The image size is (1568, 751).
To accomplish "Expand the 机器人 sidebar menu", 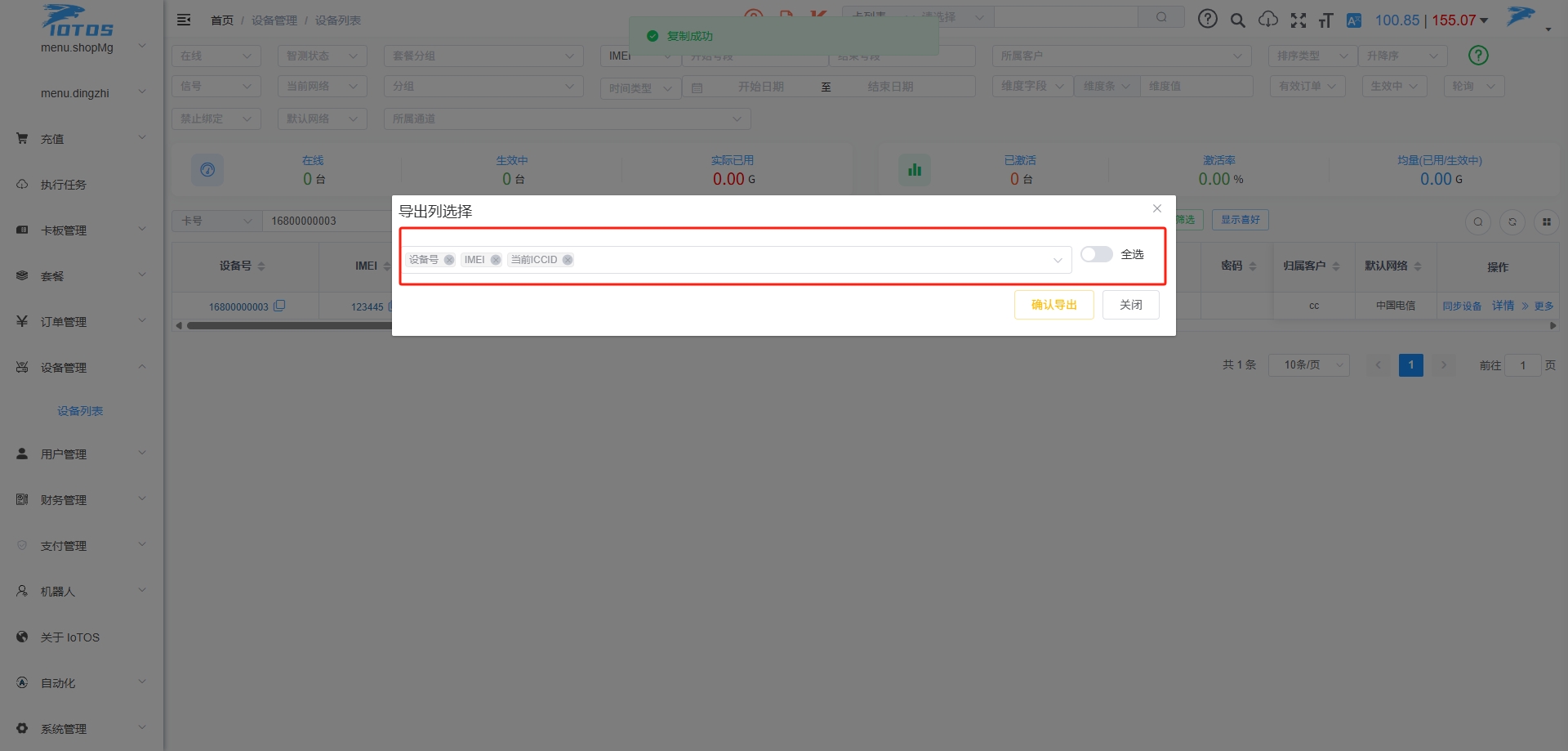I will [x=82, y=592].
